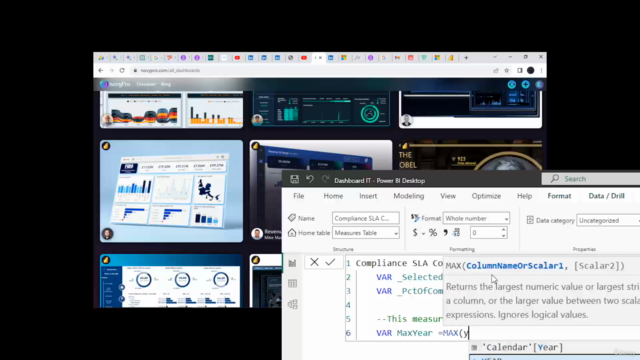The width and height of the screenshot is (640, 360).
Task: Expand the currency symbol dropdown arrow
Action: (423, 233)
